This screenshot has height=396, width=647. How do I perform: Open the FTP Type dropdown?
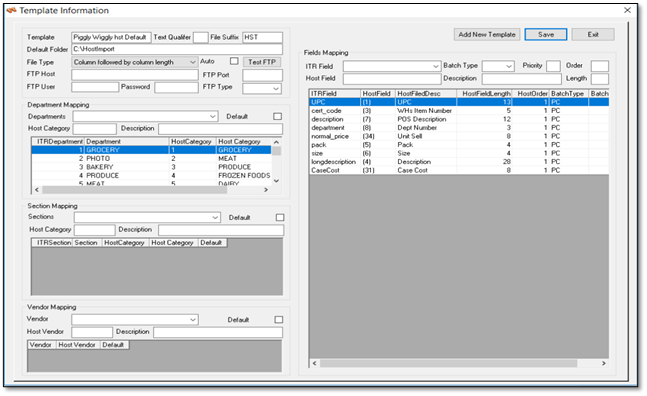[262, 88]
